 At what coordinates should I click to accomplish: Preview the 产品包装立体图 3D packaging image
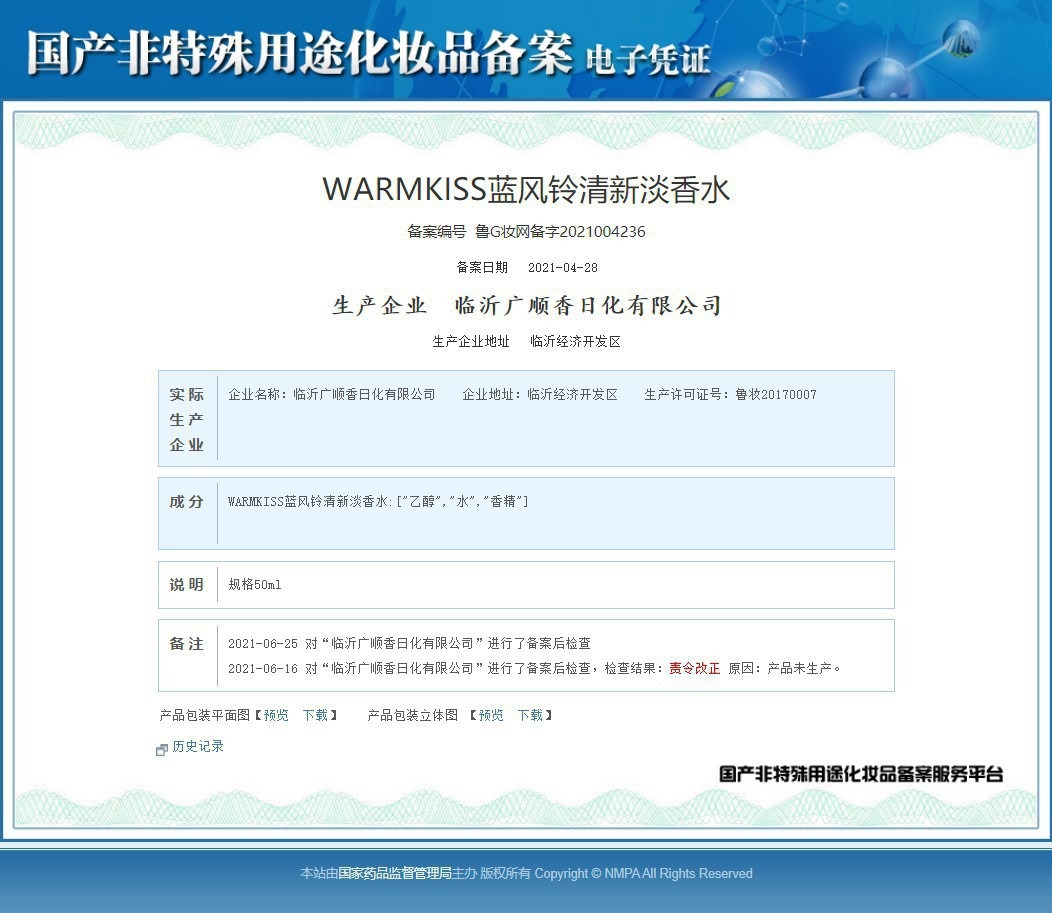pyautogui.click(x=488, y=715)
